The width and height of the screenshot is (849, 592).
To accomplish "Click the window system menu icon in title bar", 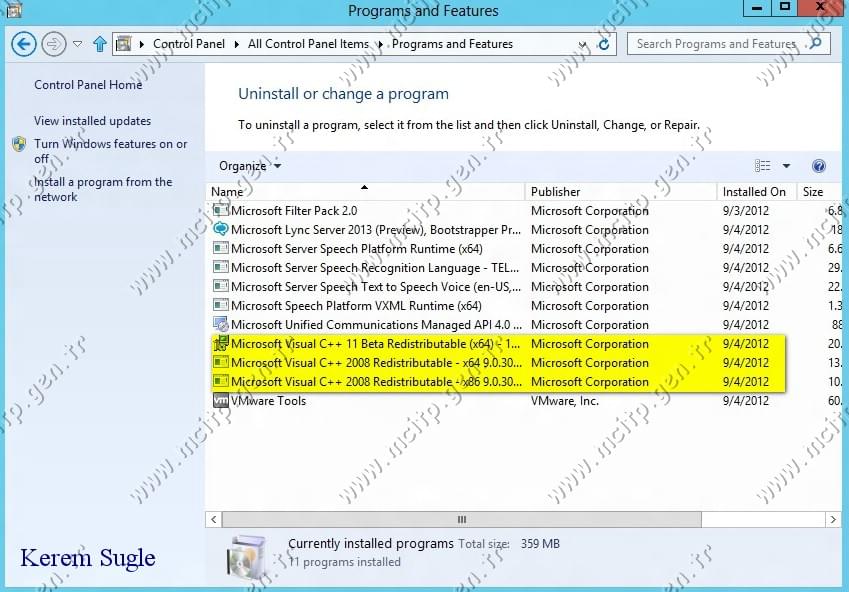I will (14, 10).
